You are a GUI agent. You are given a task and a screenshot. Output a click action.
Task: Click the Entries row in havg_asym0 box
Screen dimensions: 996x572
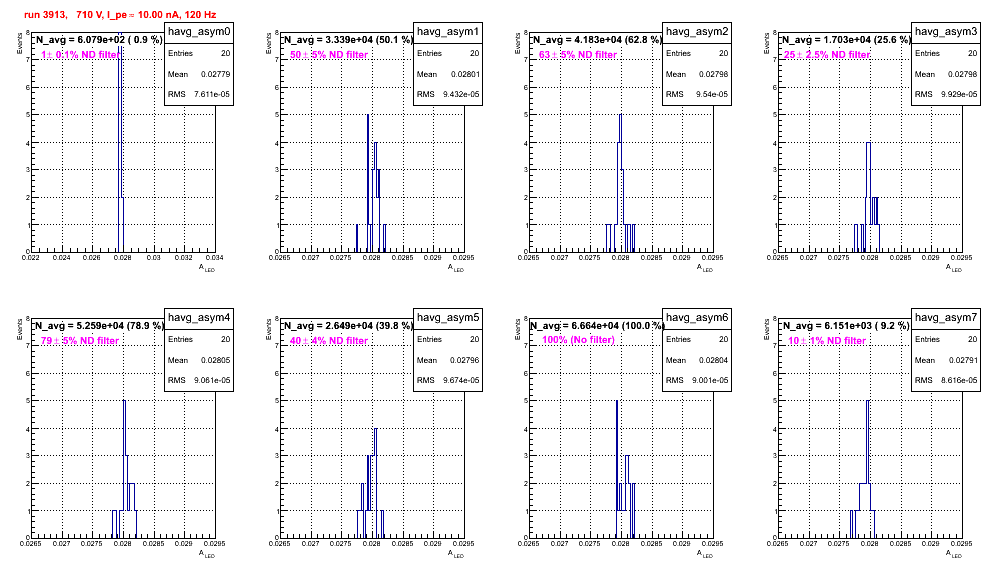(x=199, y=53)
